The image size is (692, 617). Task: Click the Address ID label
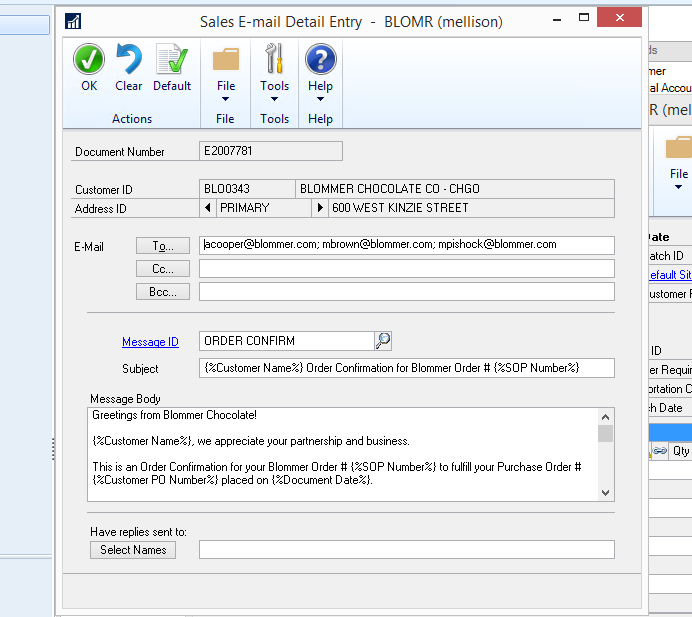[x=101, y=209]
